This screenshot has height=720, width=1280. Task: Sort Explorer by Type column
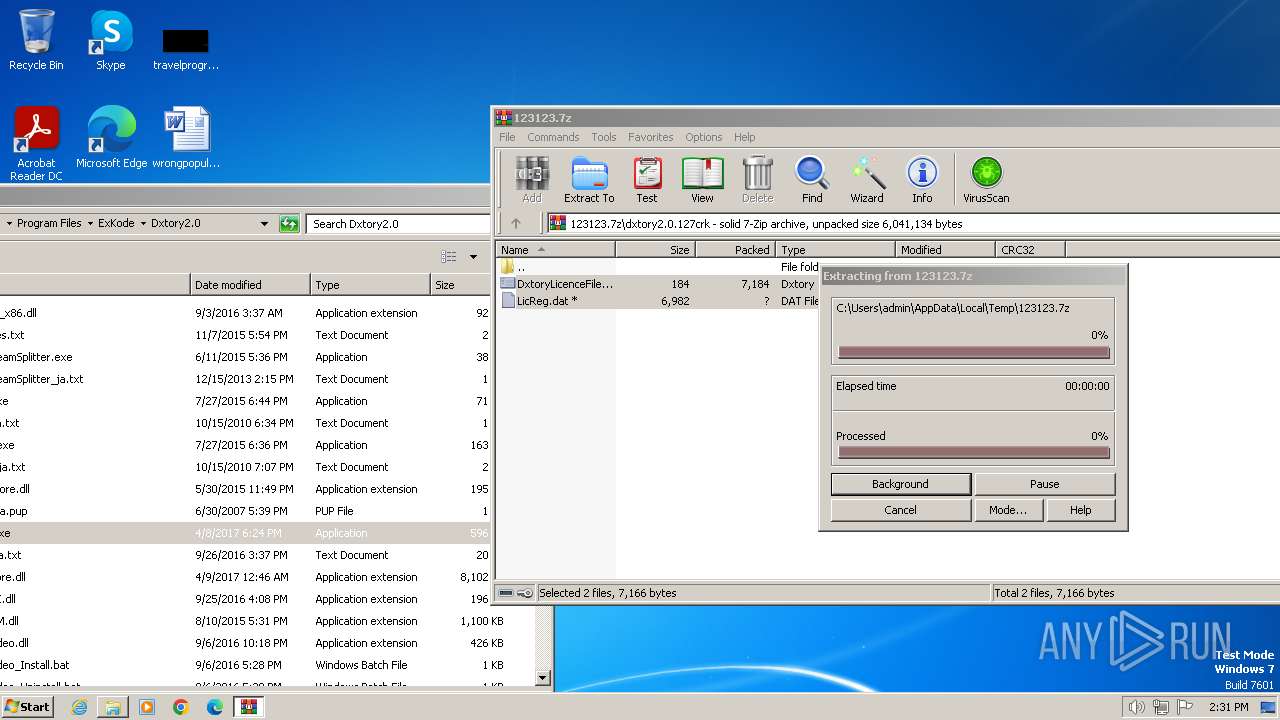371,285
